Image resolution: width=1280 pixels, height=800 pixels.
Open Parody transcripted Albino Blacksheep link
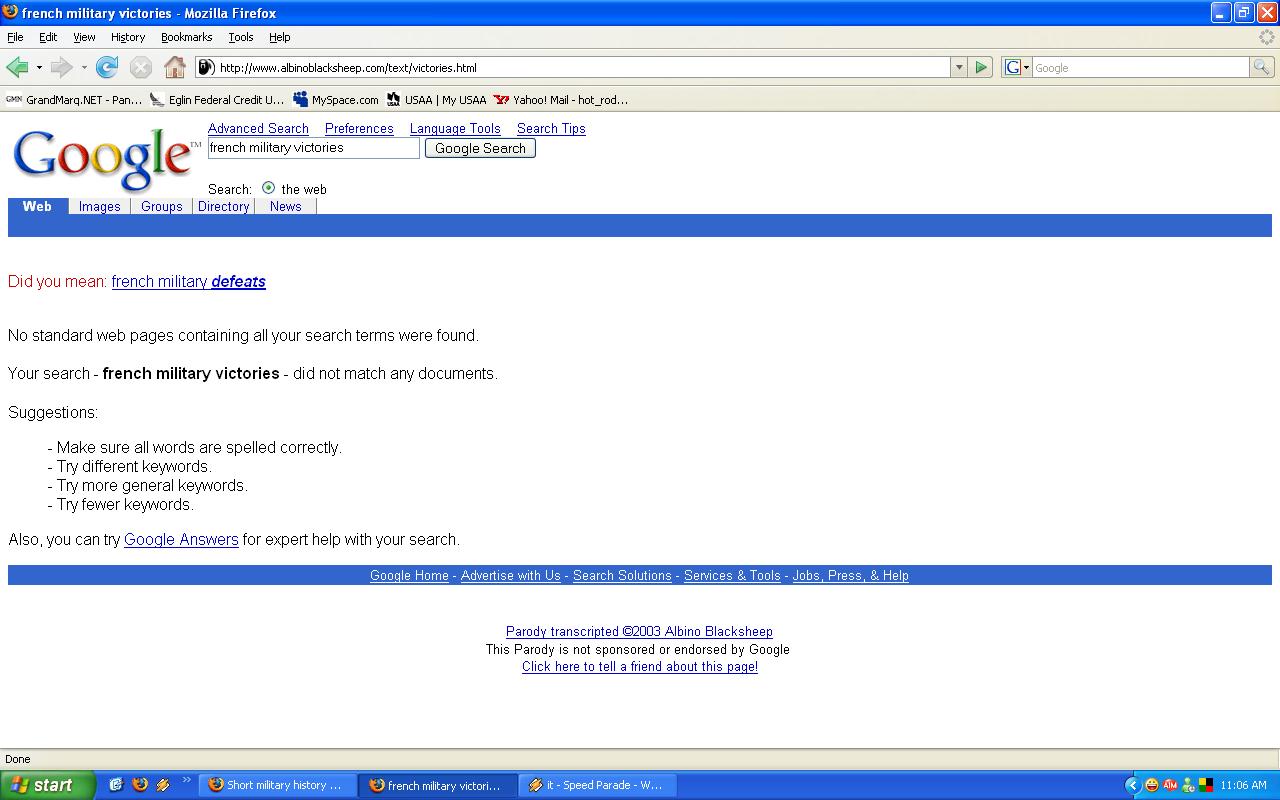point(639,631)
